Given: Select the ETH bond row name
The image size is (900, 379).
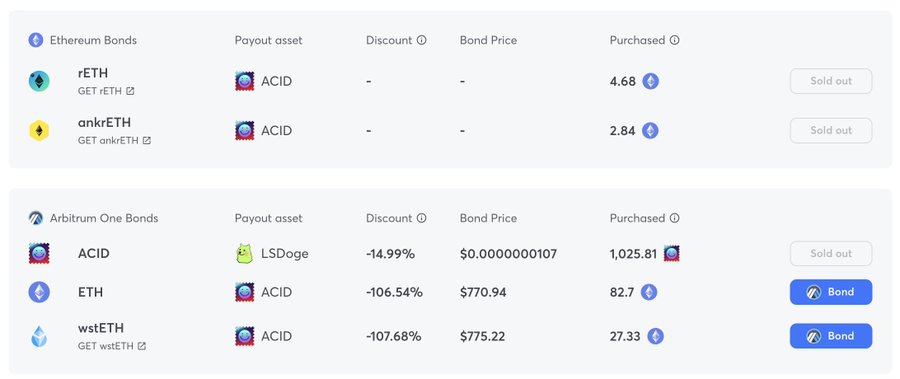Looking at the screenshot, I should (x=90, y=292).
